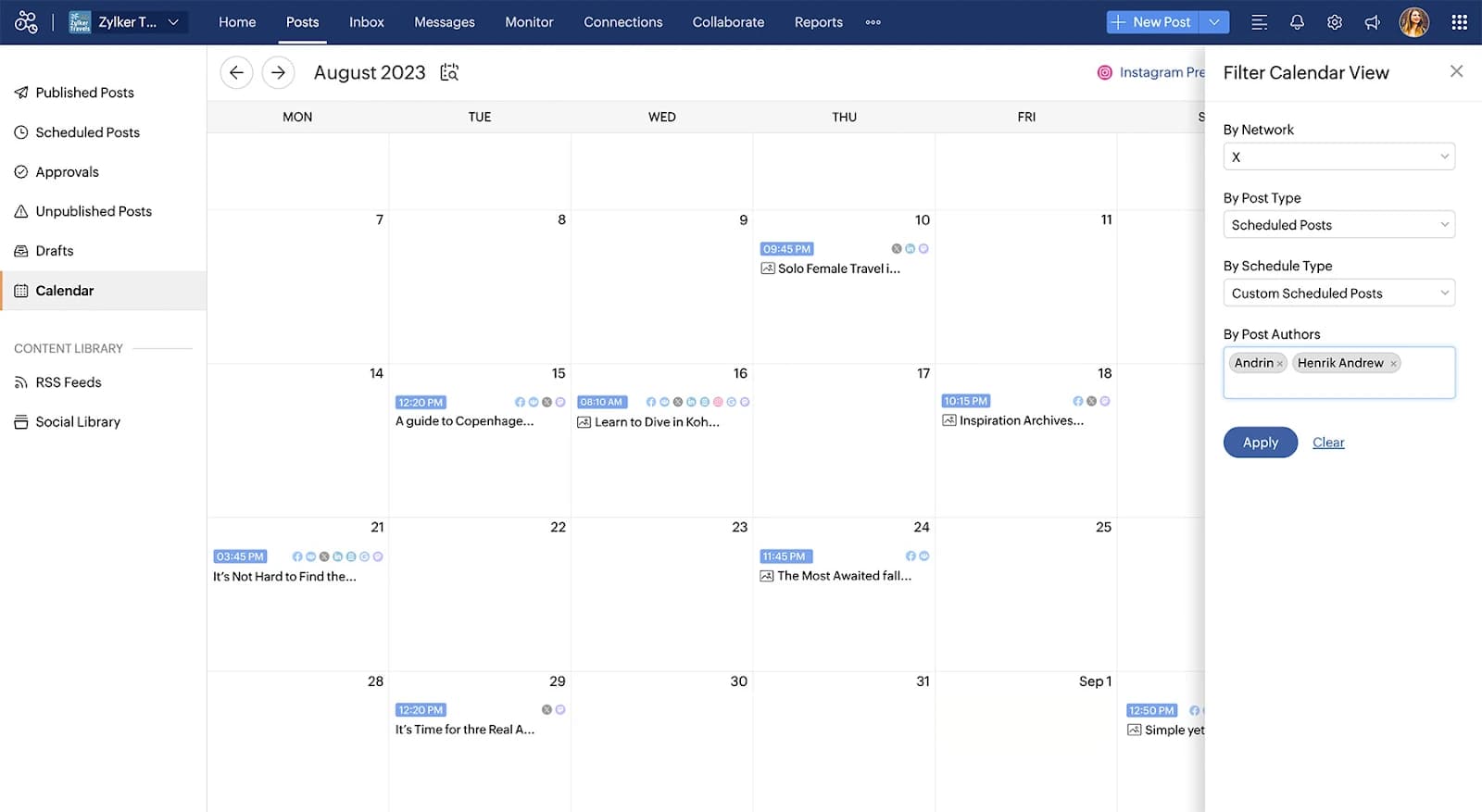
Task: Open the 'Solo Female Travel' post on Aug 10
Action: click(838, 269)
